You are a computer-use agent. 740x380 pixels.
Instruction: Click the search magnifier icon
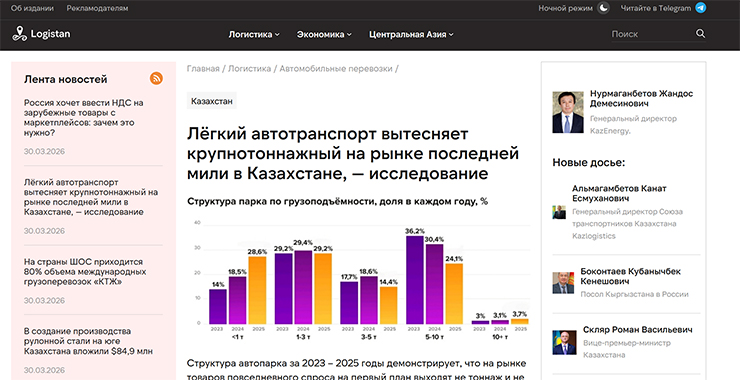(700, 34)
